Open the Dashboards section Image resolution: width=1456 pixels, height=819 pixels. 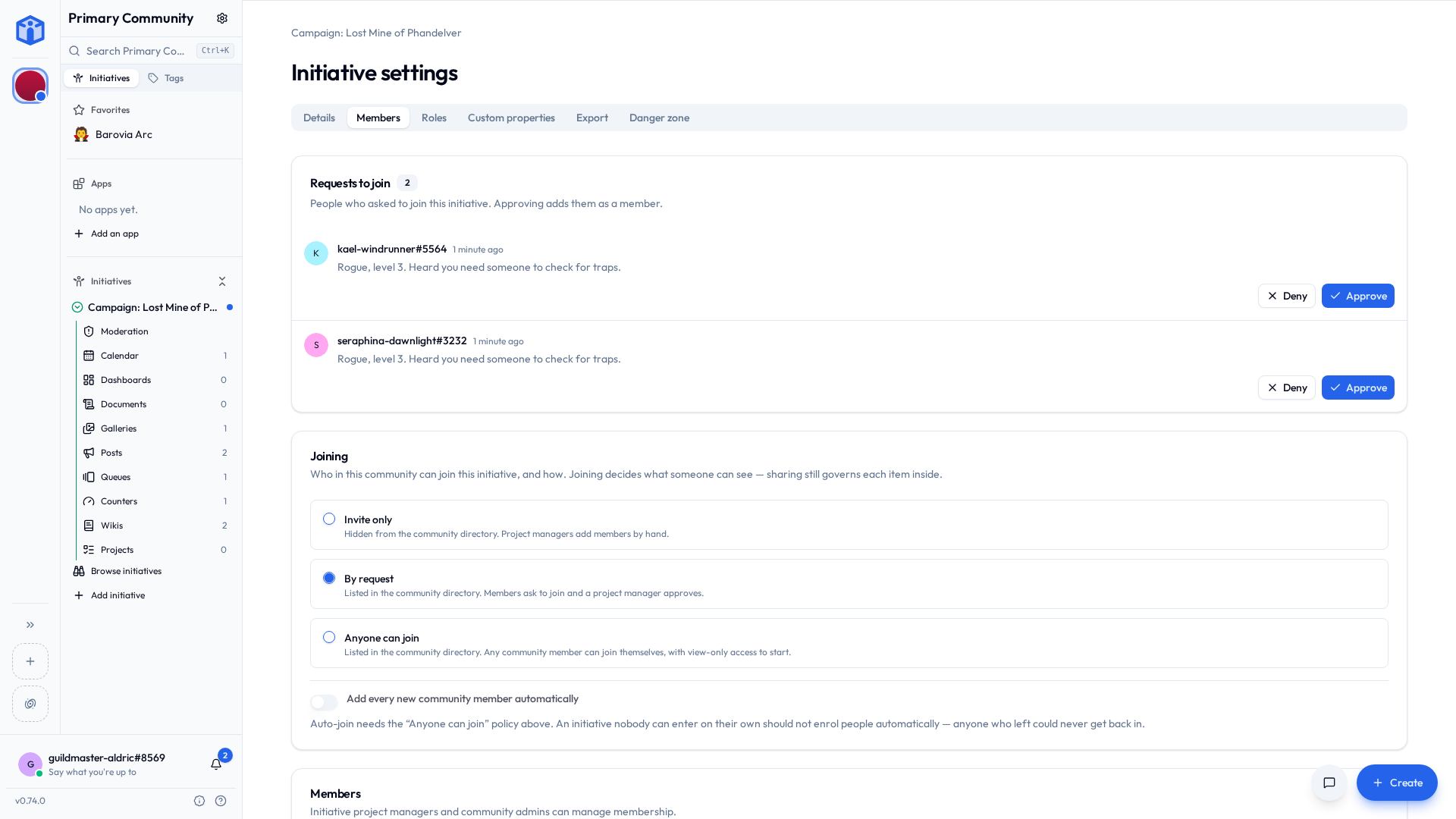point(154,380)
